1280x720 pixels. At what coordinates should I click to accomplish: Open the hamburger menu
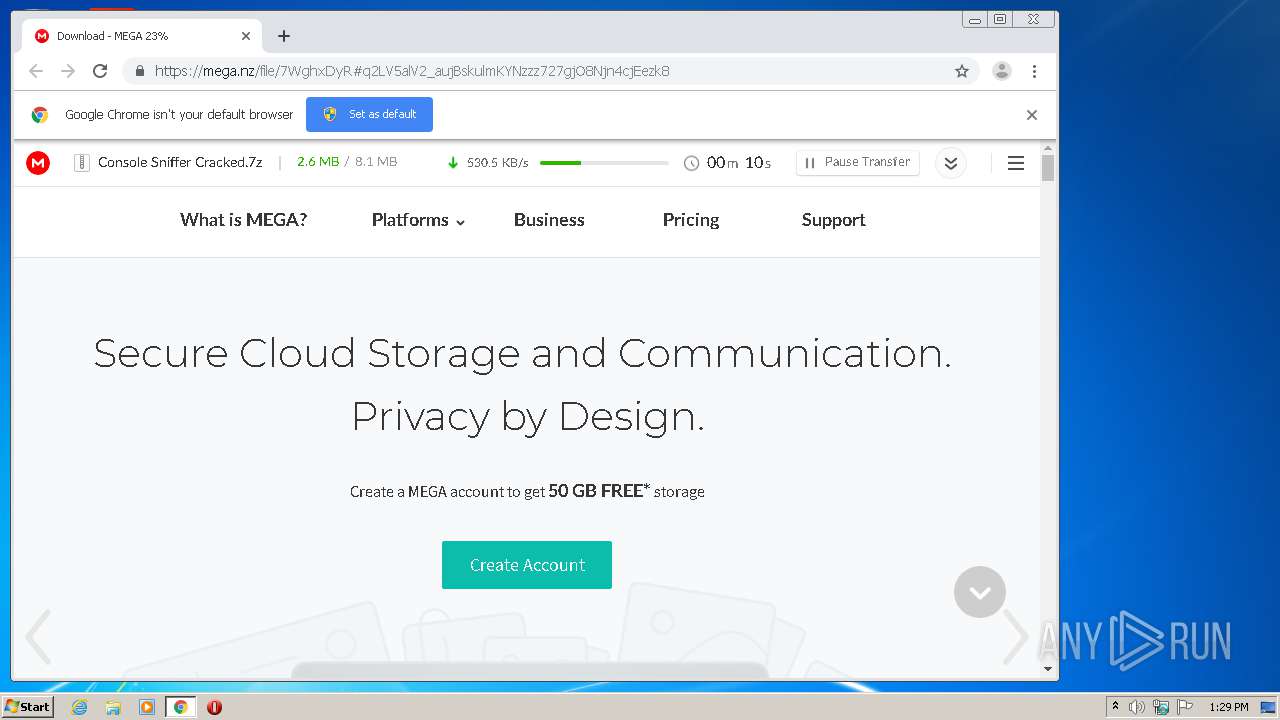(x=1016, y=163)
